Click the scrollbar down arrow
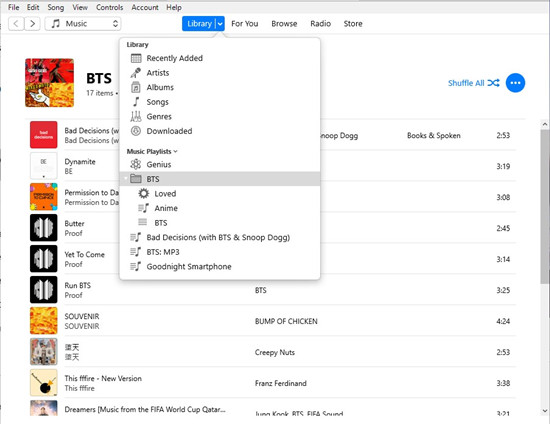The width and height of the screenshot is (550, 424). pyautogui.click(x=545, y=411)
